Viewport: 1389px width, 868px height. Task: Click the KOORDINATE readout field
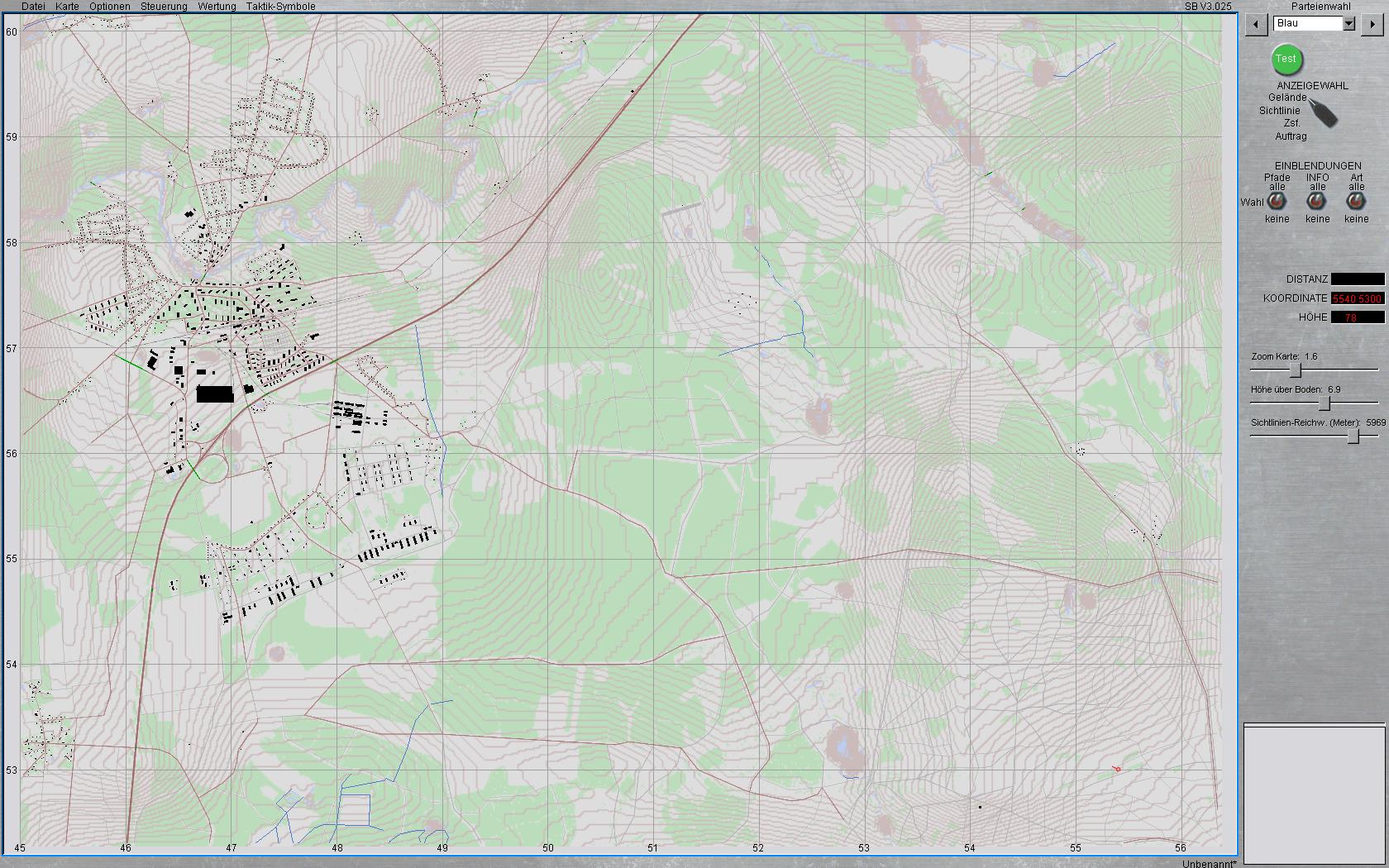point(1357,298)
